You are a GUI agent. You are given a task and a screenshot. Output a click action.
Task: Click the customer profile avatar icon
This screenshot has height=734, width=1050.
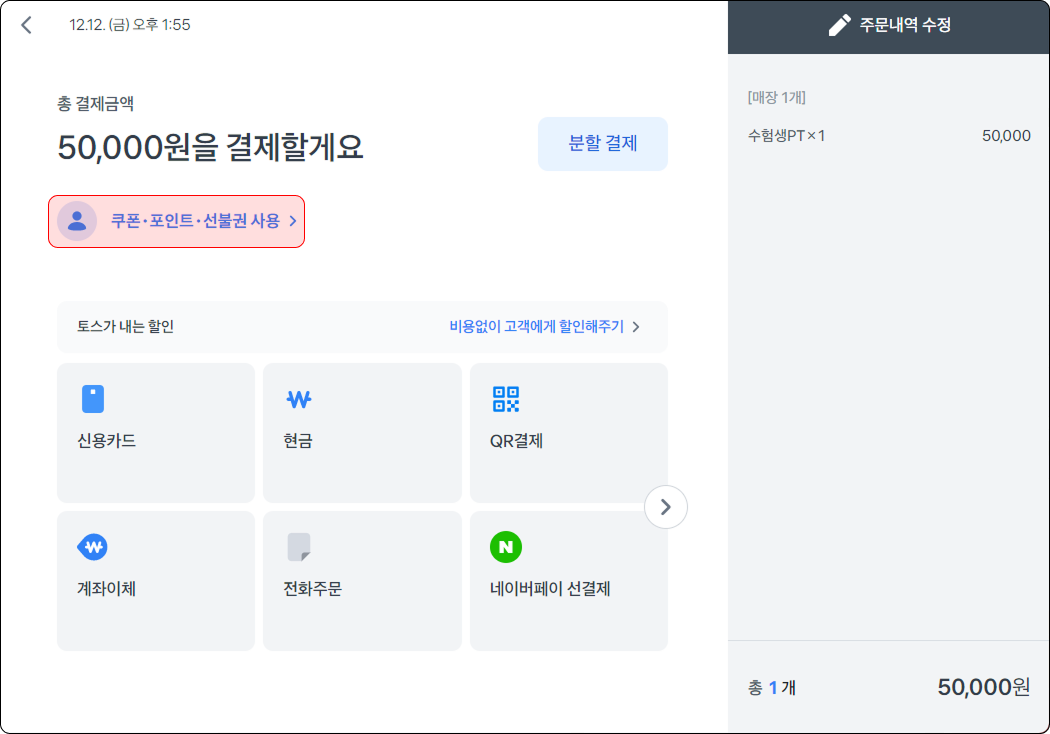[77, 221]
